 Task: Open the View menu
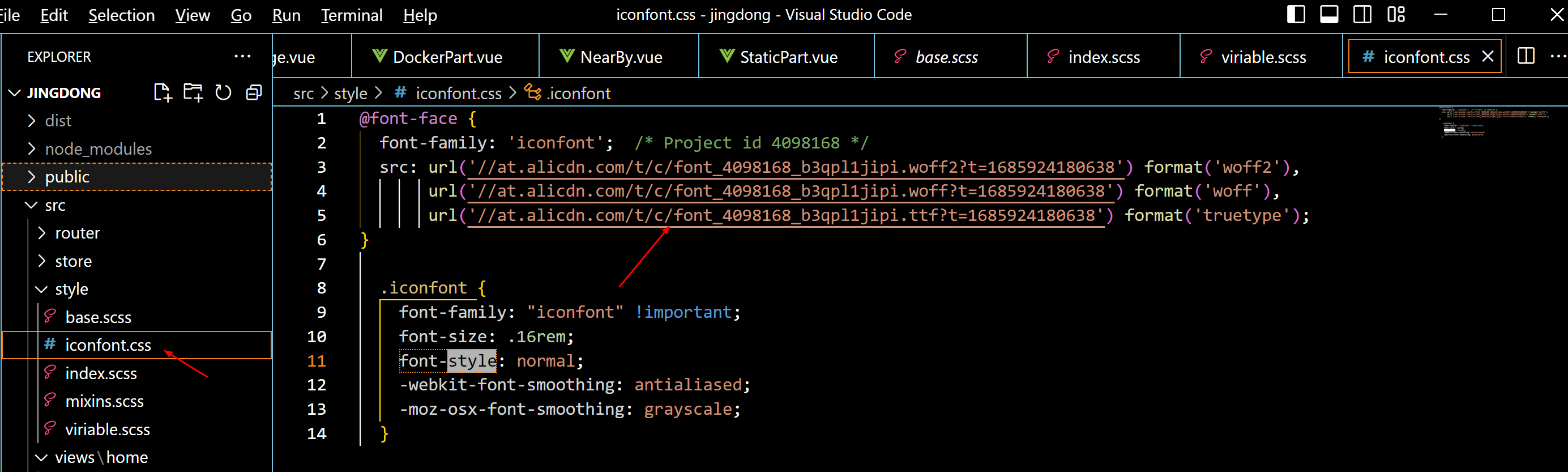(193, 15)
